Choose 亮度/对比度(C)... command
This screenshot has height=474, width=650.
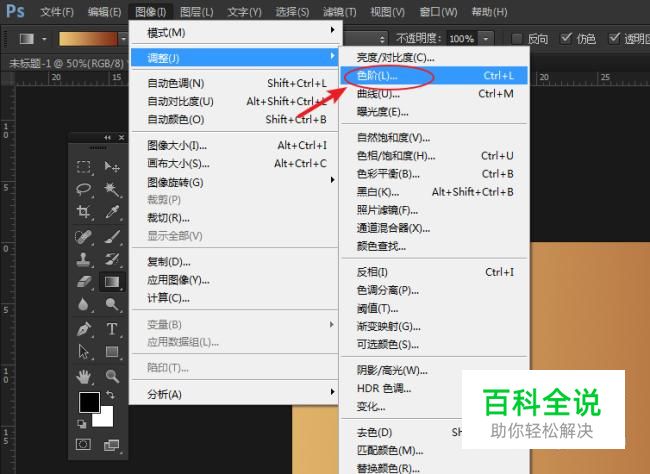(x=434, y=57)
